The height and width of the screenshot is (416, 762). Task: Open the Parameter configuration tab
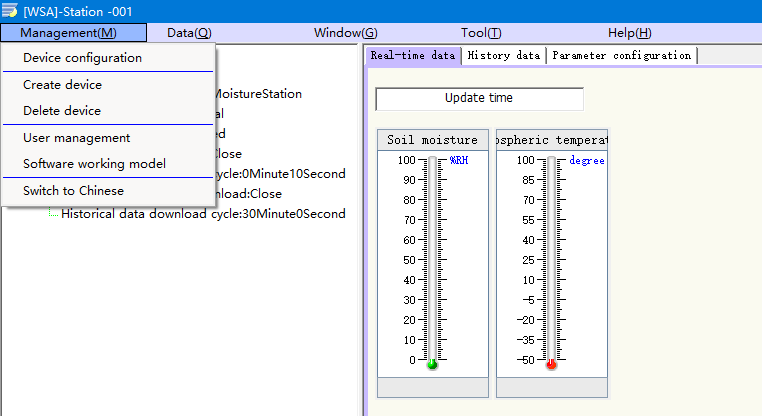621,56
